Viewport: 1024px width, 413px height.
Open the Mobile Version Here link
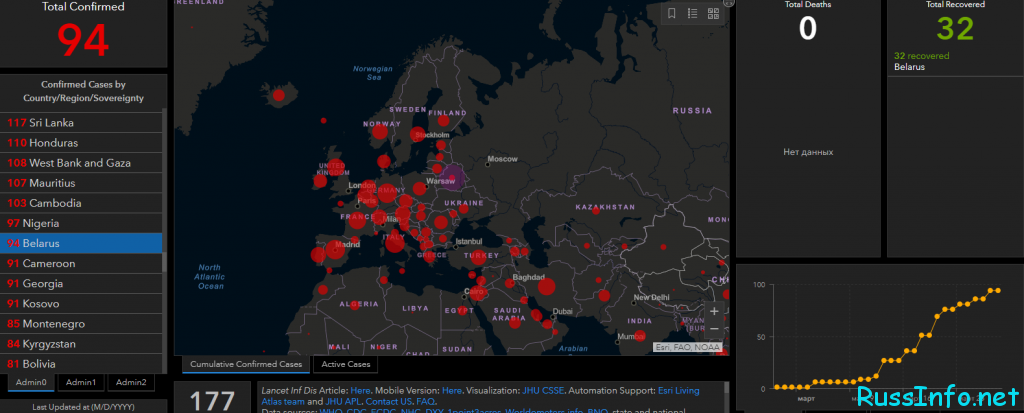452,390
